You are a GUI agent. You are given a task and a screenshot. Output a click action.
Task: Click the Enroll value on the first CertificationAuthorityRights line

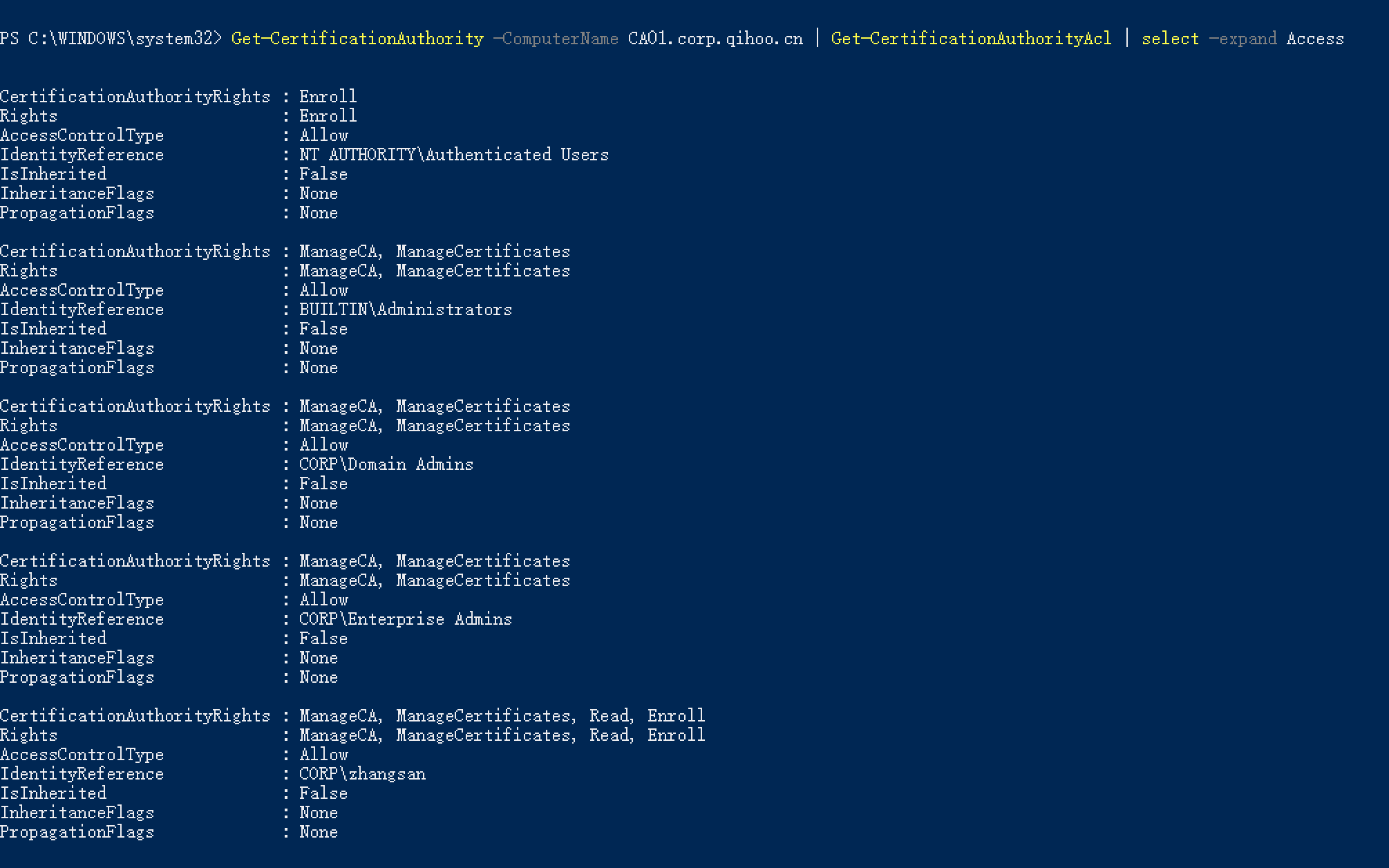(x=328, y=97)
